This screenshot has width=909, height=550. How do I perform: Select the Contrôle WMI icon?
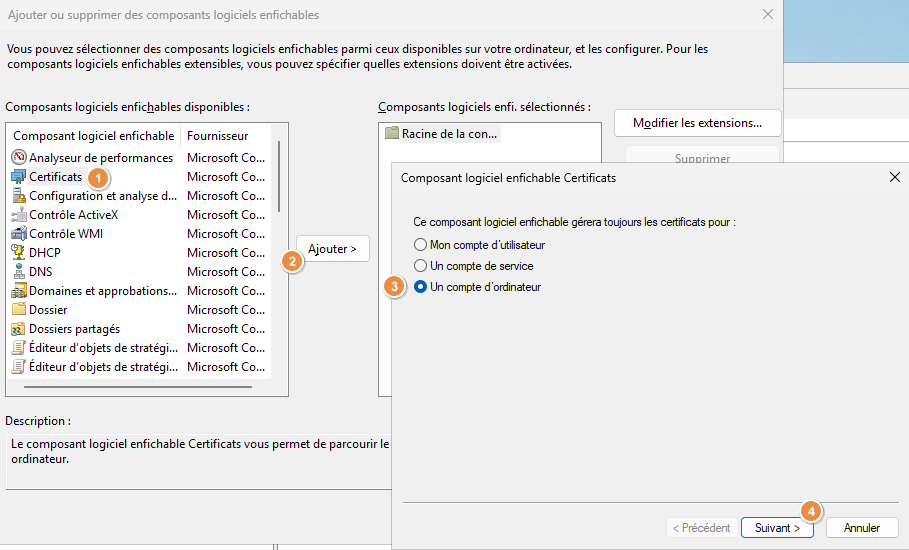[x=19, y=234]
